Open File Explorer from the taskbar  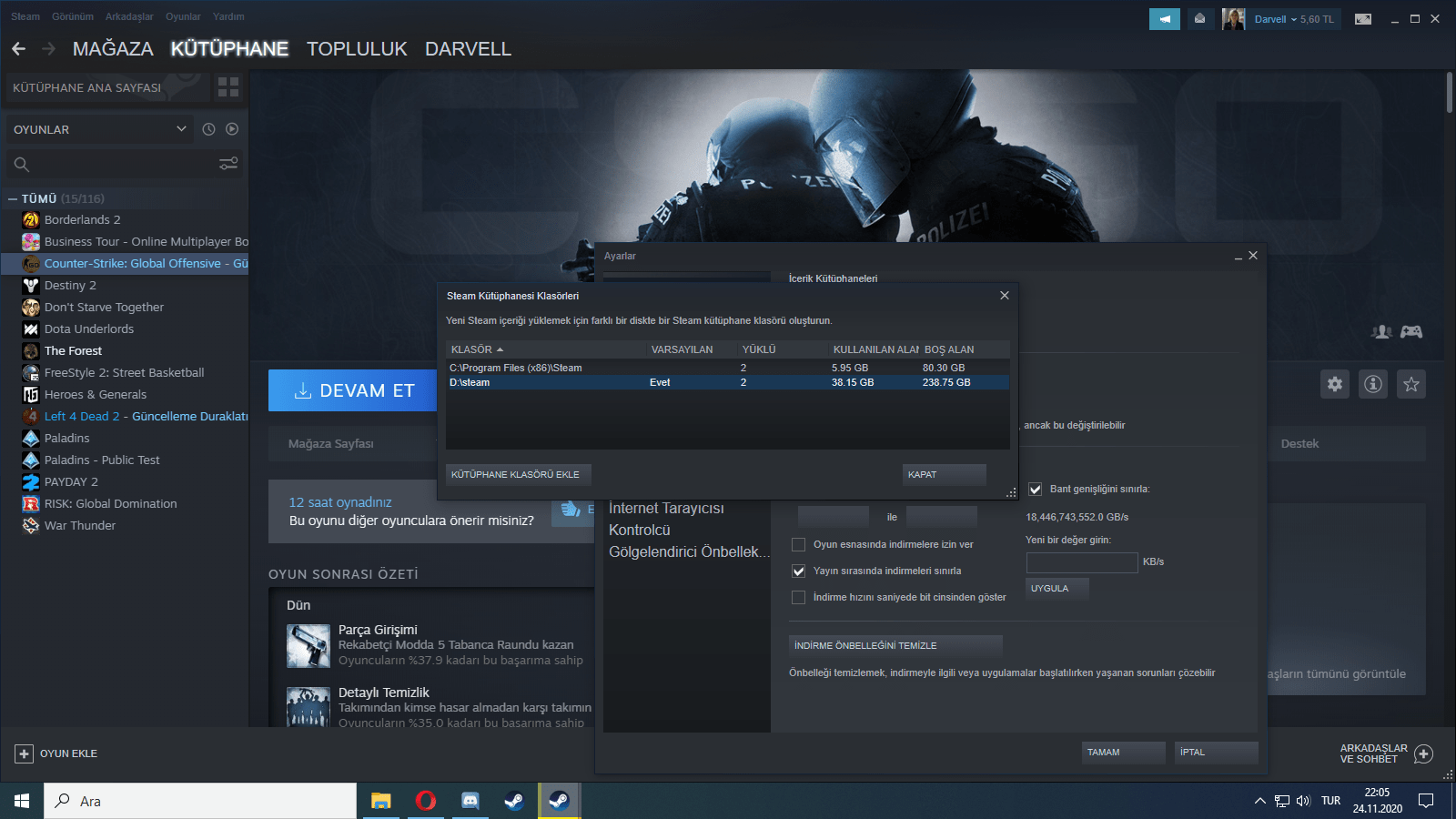point(381,801)
